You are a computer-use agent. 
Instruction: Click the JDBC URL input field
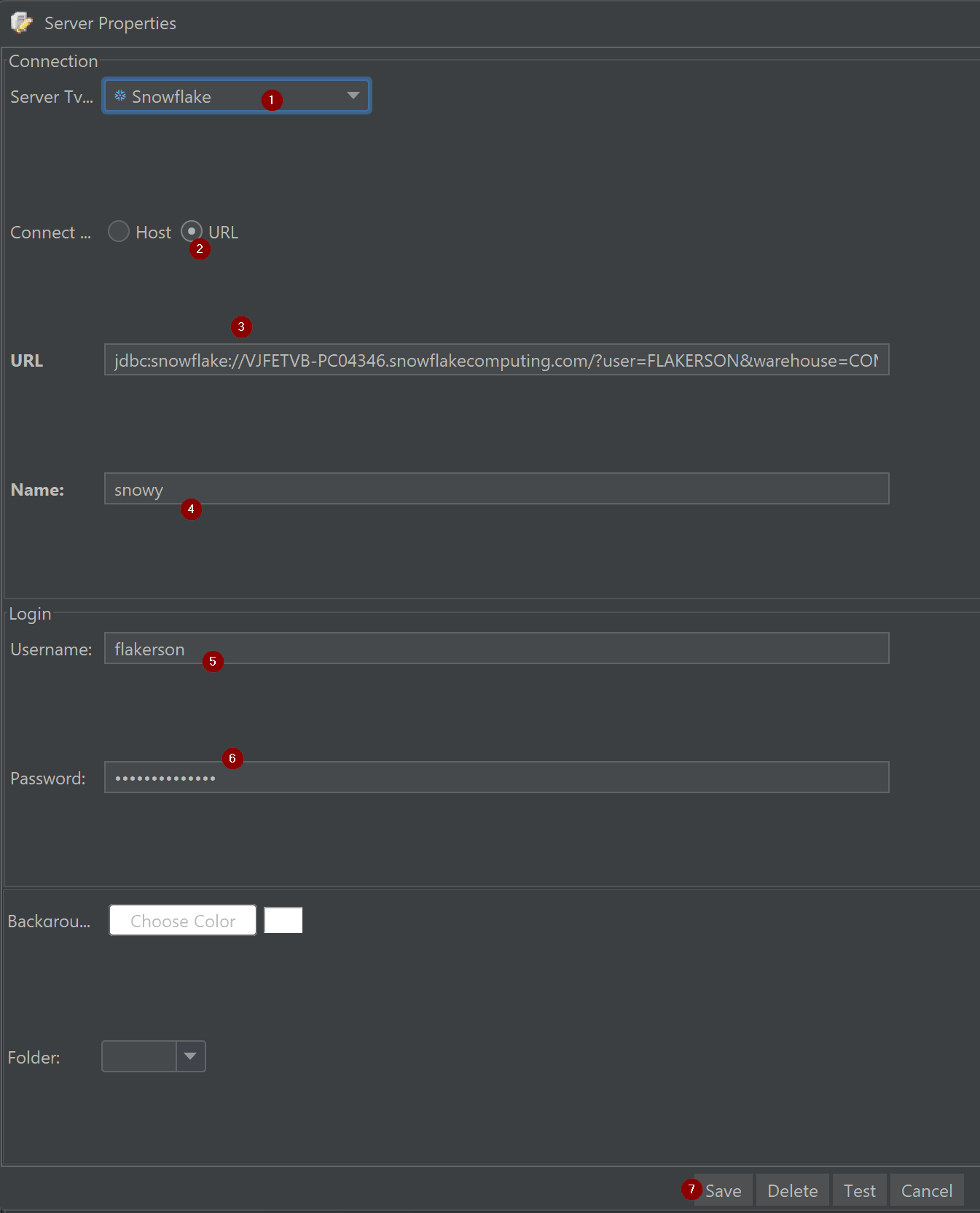[x=496, y=360]
